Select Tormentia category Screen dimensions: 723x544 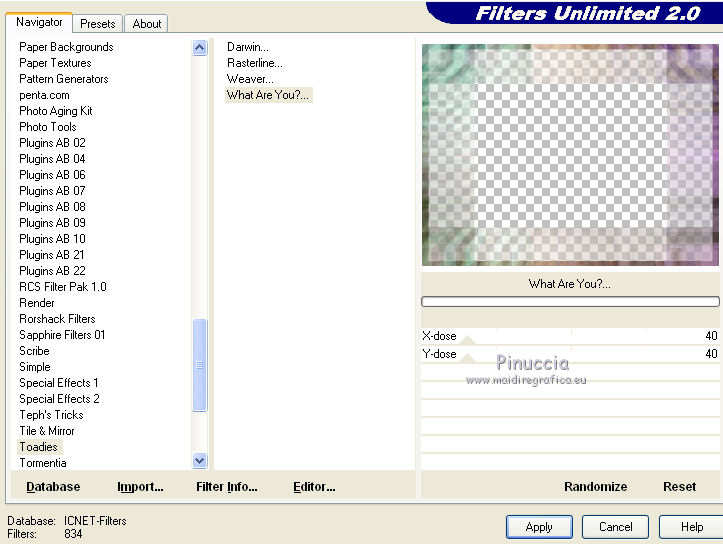click(42, 463)
